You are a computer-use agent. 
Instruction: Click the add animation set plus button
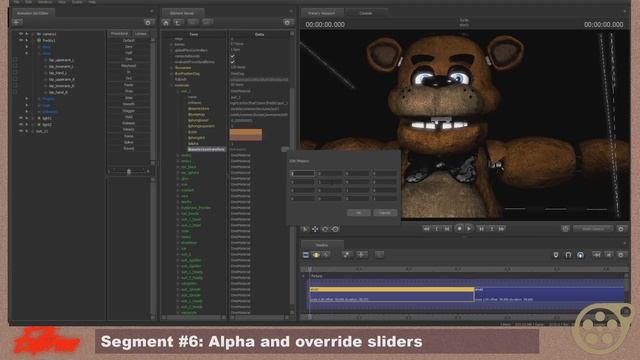pos(17,22)
